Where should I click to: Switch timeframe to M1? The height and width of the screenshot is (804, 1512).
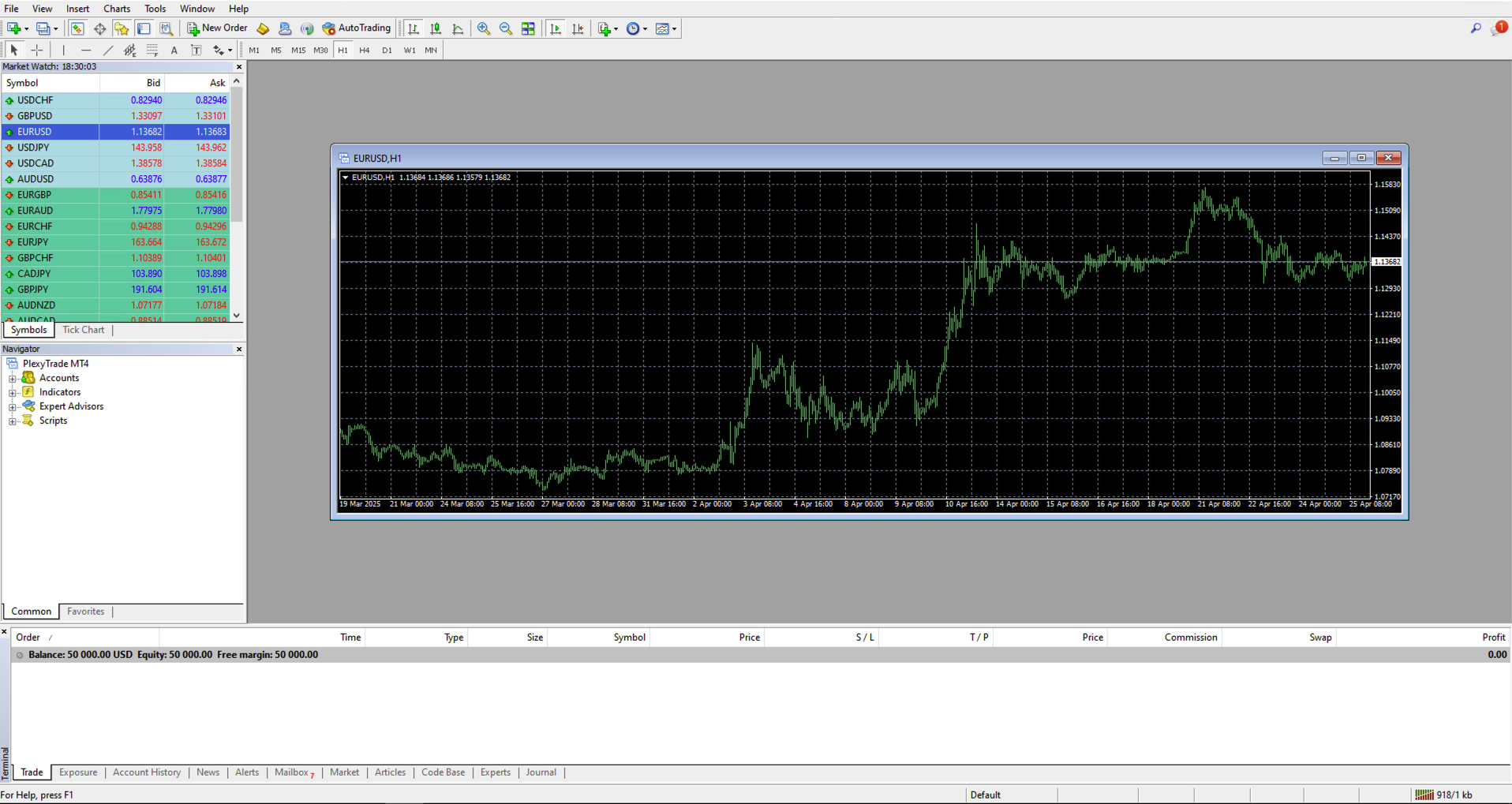(x=254, y=50)
